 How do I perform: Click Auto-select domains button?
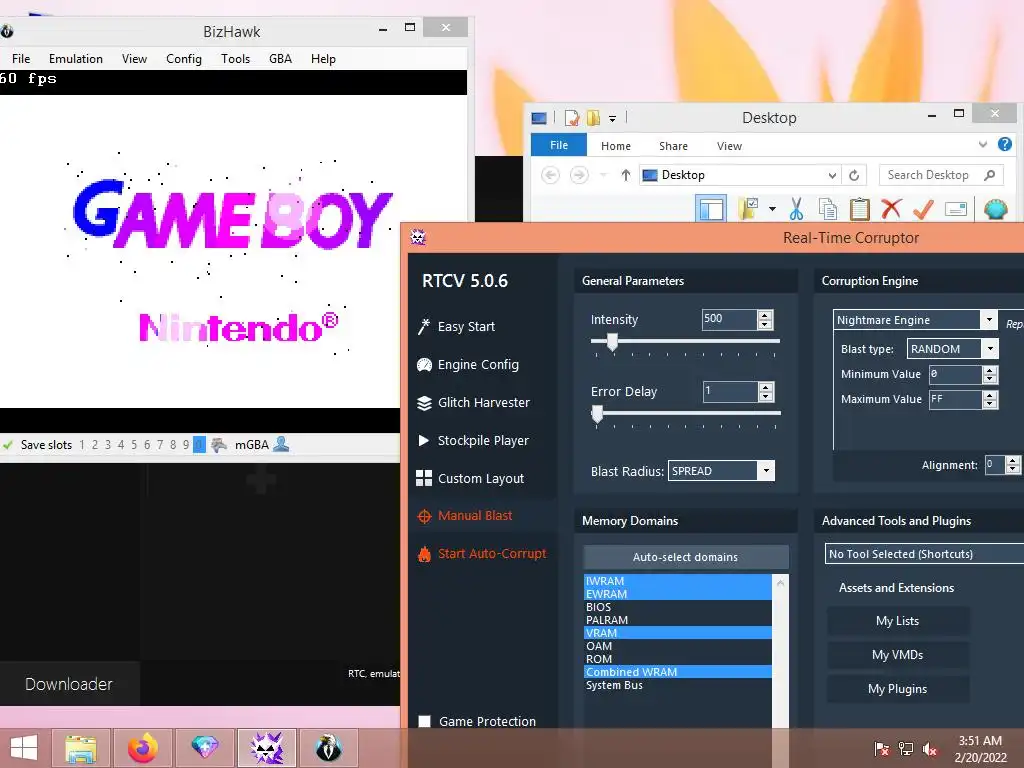tap(685, 557)
